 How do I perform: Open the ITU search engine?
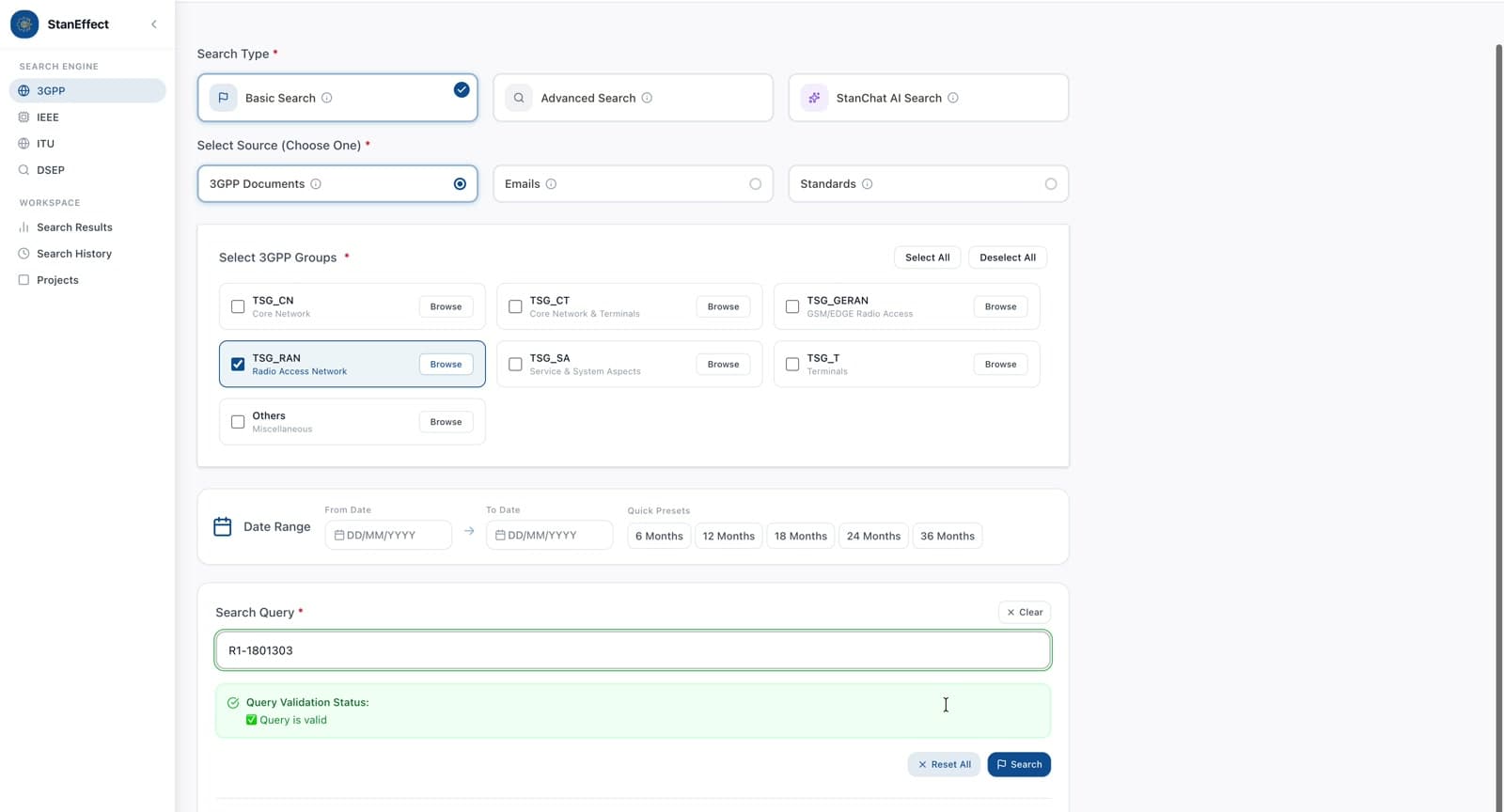coord(87,144)
